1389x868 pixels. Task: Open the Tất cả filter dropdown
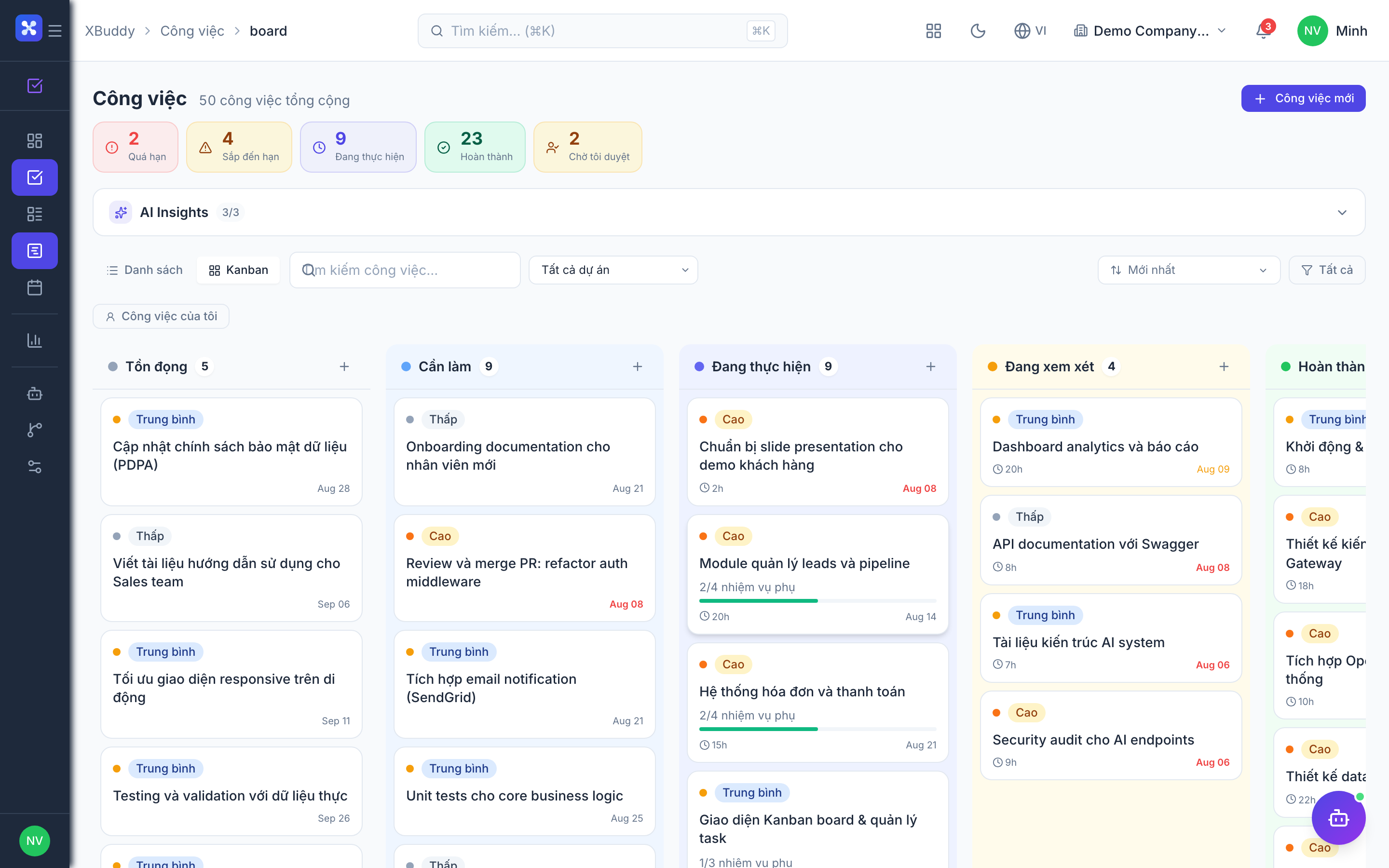coord(1327,270)
